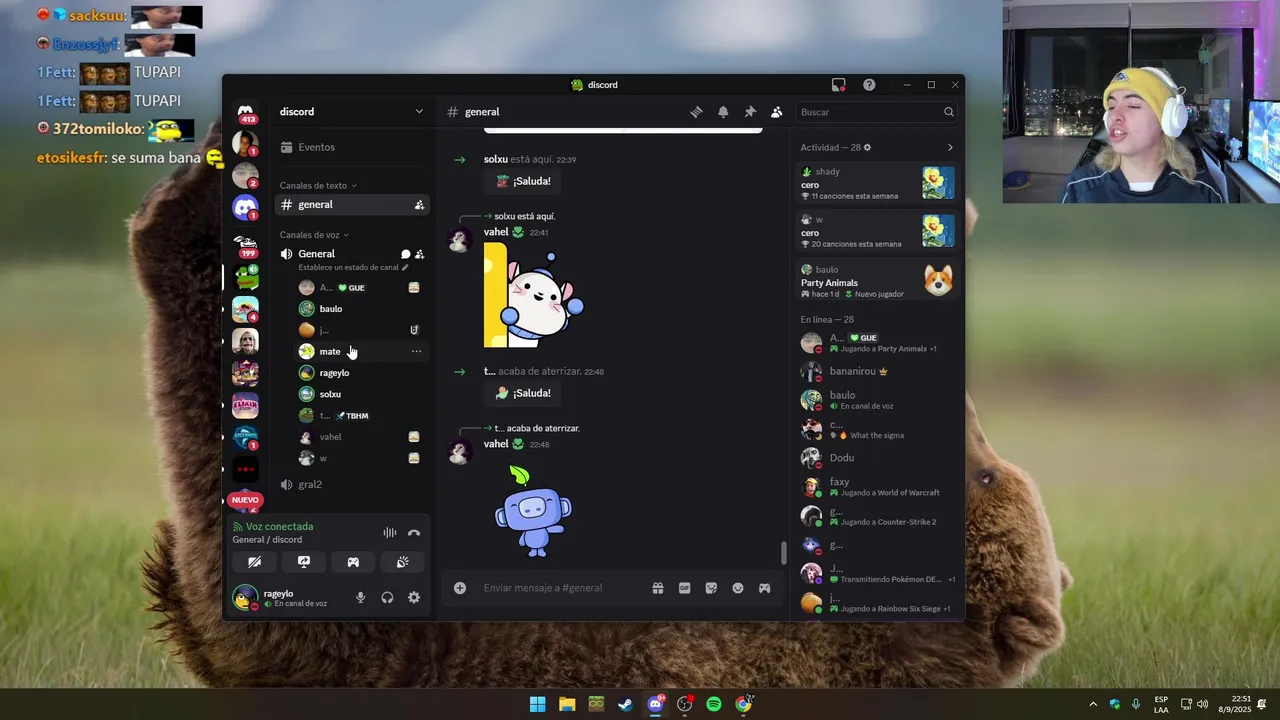Click ¡Saluda! under acaba de aterrizar

(x=523, y=393)
